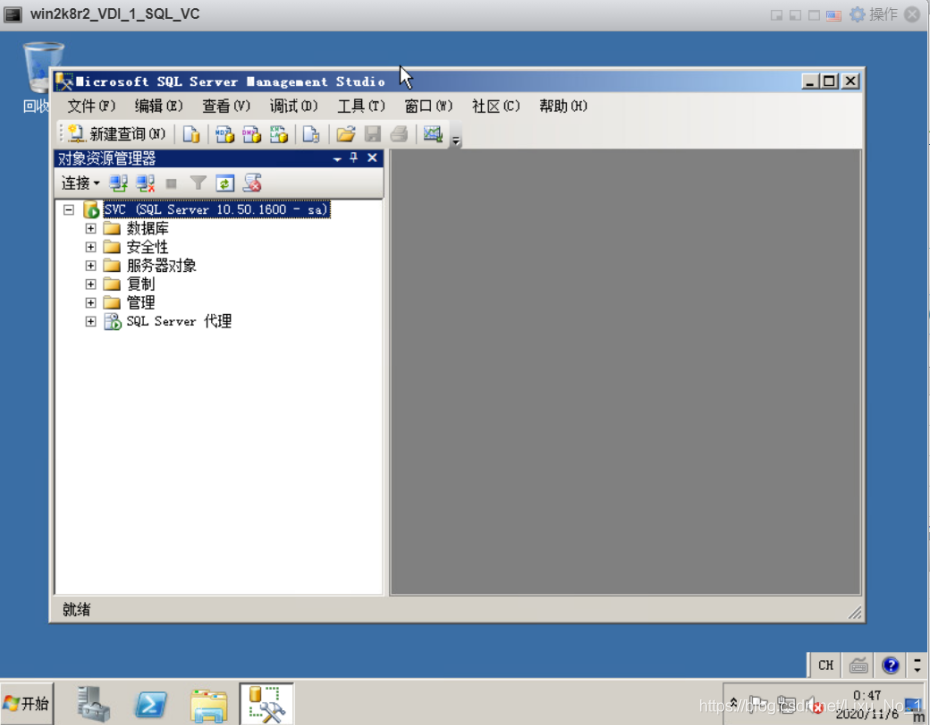Click the Stop square icon in Object Explorer

171,184
